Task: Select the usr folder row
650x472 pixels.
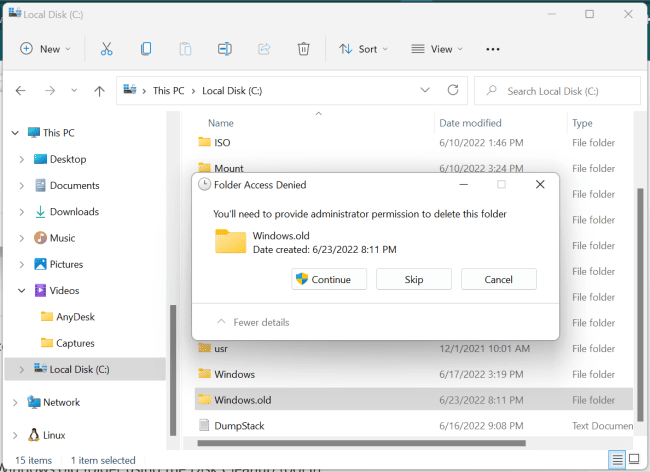Action: pos(413,349)
